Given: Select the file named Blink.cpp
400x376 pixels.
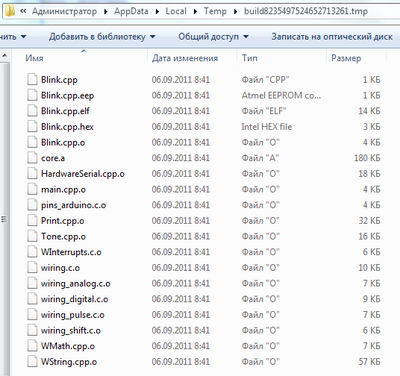Looking at the screenshot, I should click(59, 80).
